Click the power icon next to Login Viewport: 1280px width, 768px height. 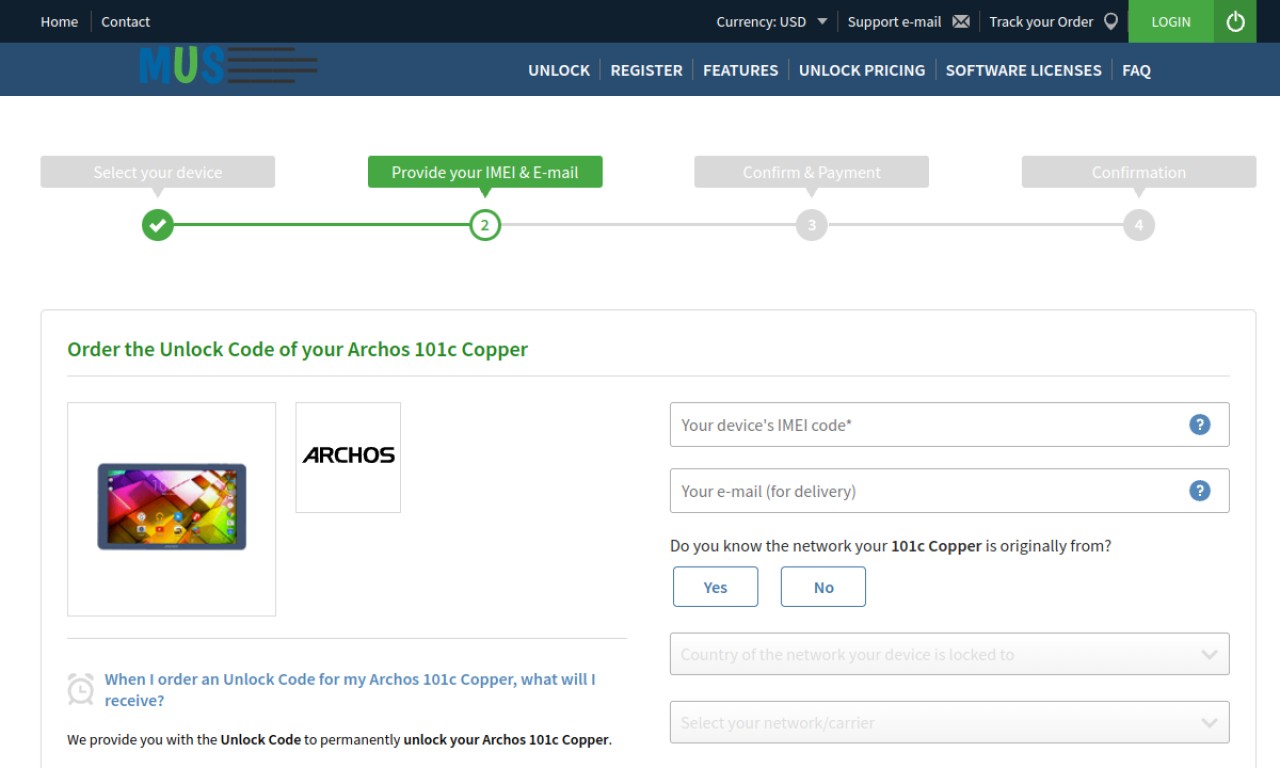point(1235,21)
